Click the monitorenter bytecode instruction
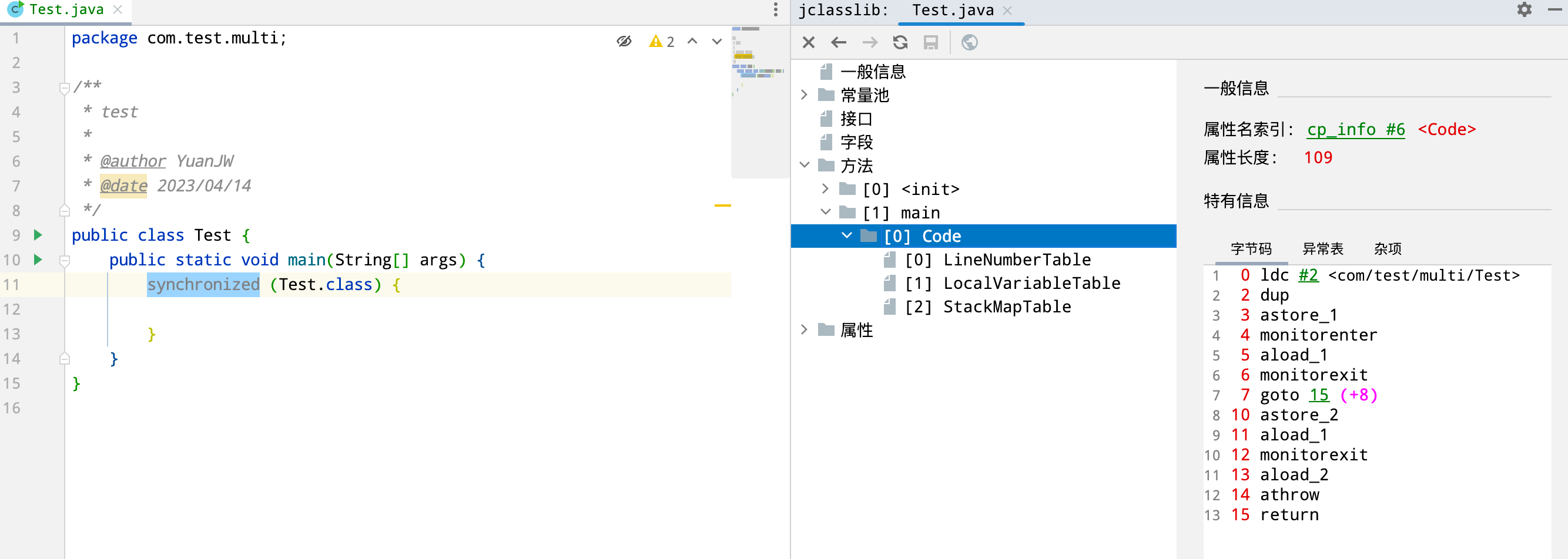This screenshot has height=559, width=1568. [x=1318, y=335]
